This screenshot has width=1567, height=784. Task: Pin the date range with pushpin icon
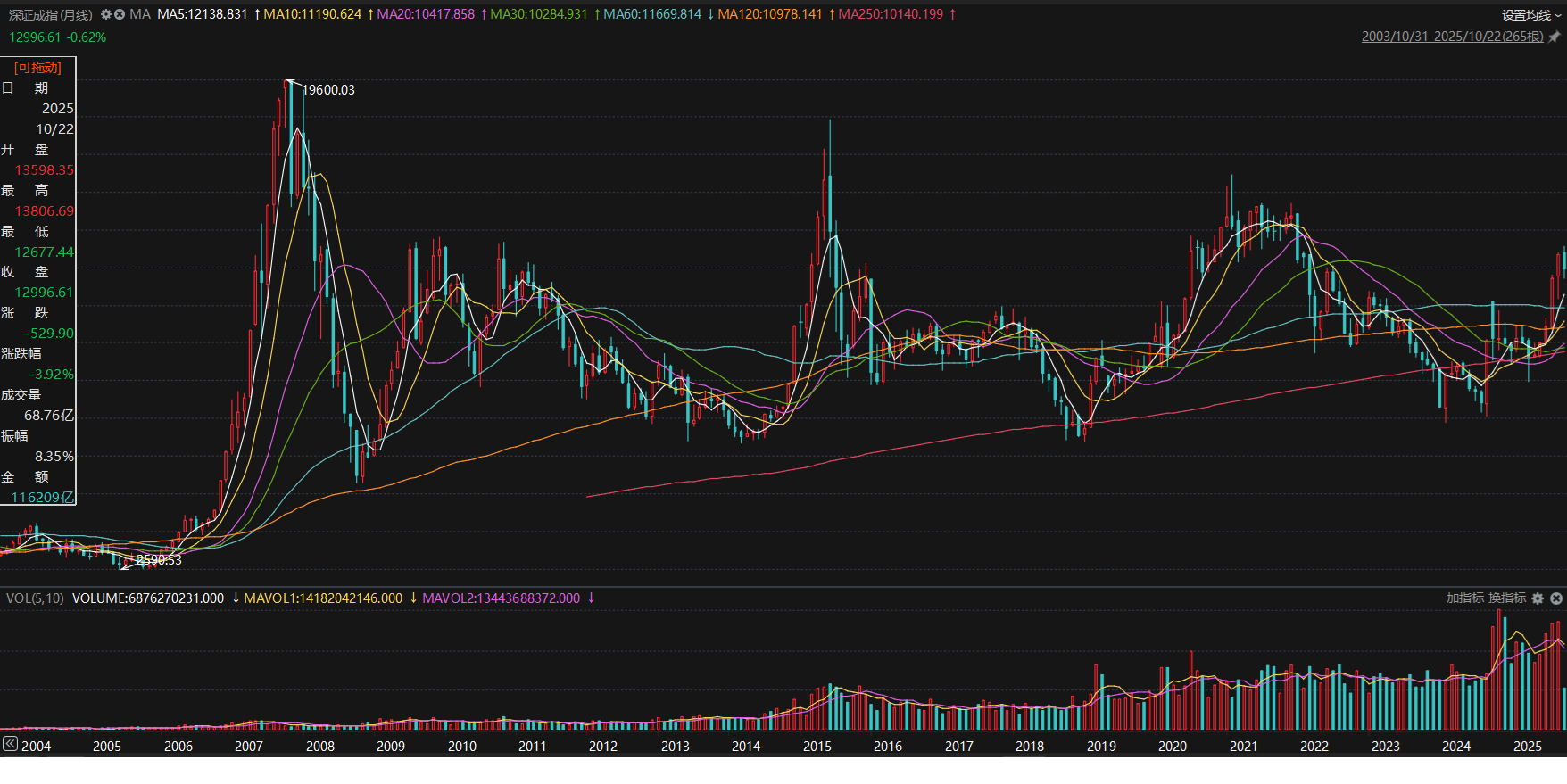[x=1555, y=37]
